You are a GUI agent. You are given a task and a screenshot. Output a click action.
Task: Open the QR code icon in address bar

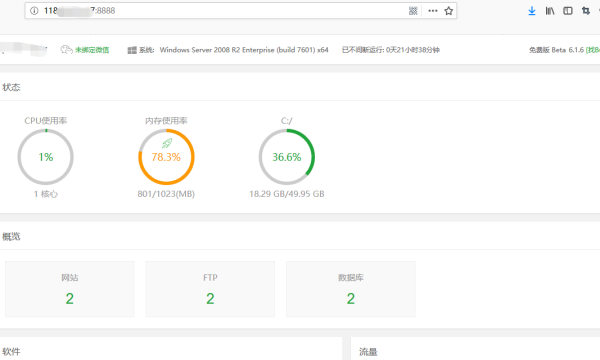tap(413, 11)
